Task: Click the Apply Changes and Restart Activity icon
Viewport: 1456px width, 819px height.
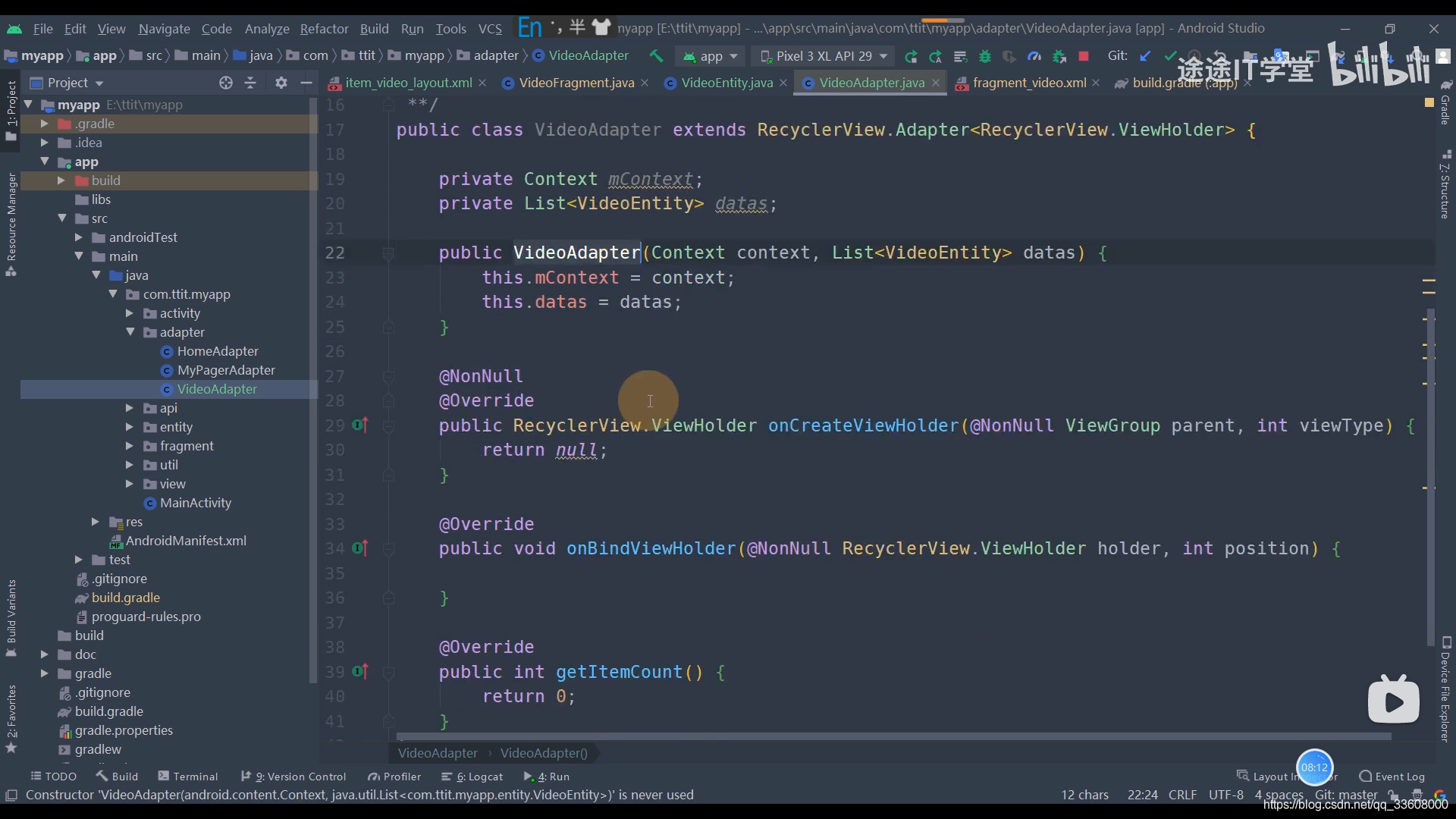Action: point(936,56)
